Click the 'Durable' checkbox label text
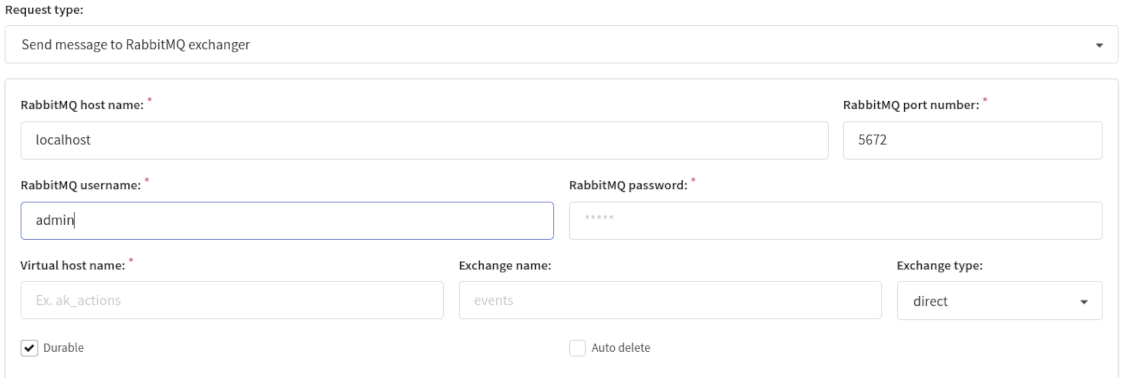The image size is (1127, 378). coord(63,348)
